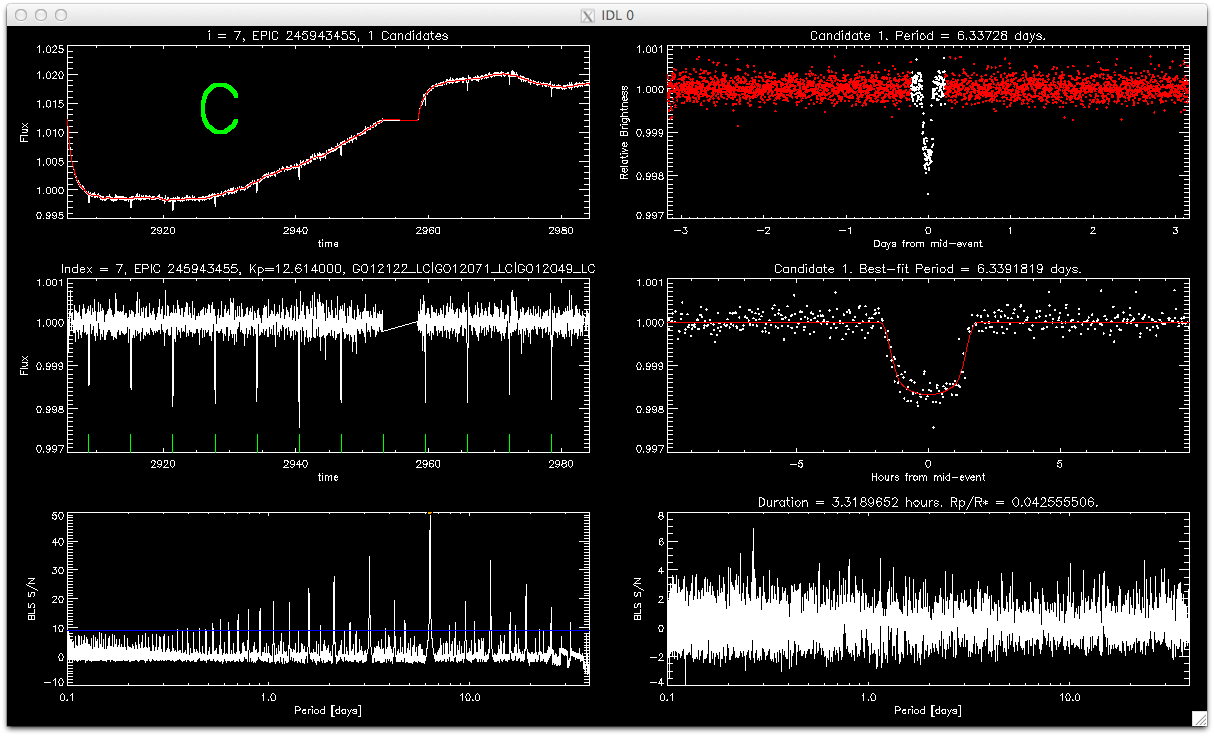Click the "Candidate 1. Best-fit Period" title
This screenshot has width=1214, height=736.
click(927, 269)
